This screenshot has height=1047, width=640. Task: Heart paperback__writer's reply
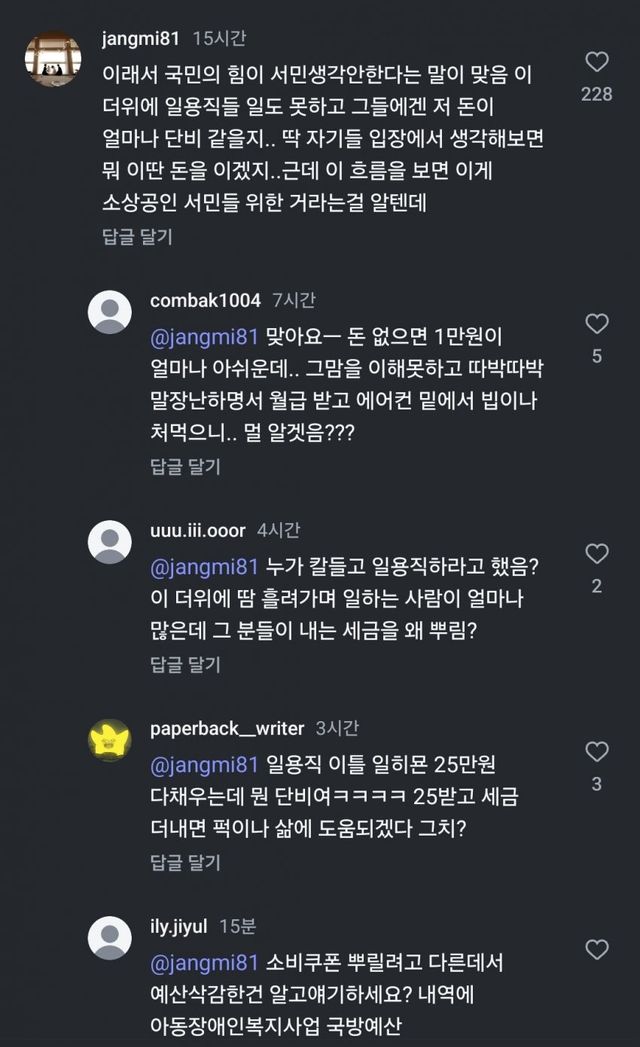597,752
